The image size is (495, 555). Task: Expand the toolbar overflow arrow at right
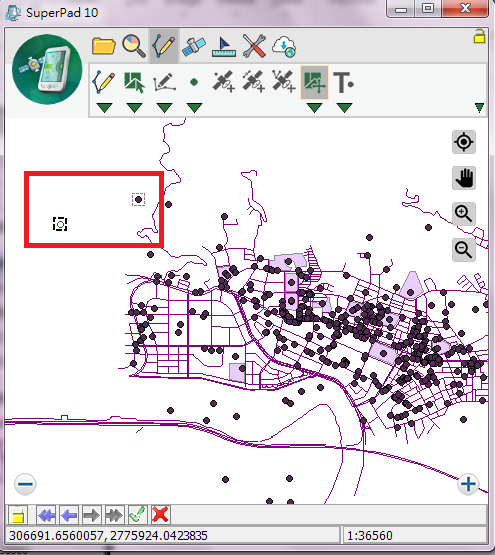(479, 108)
